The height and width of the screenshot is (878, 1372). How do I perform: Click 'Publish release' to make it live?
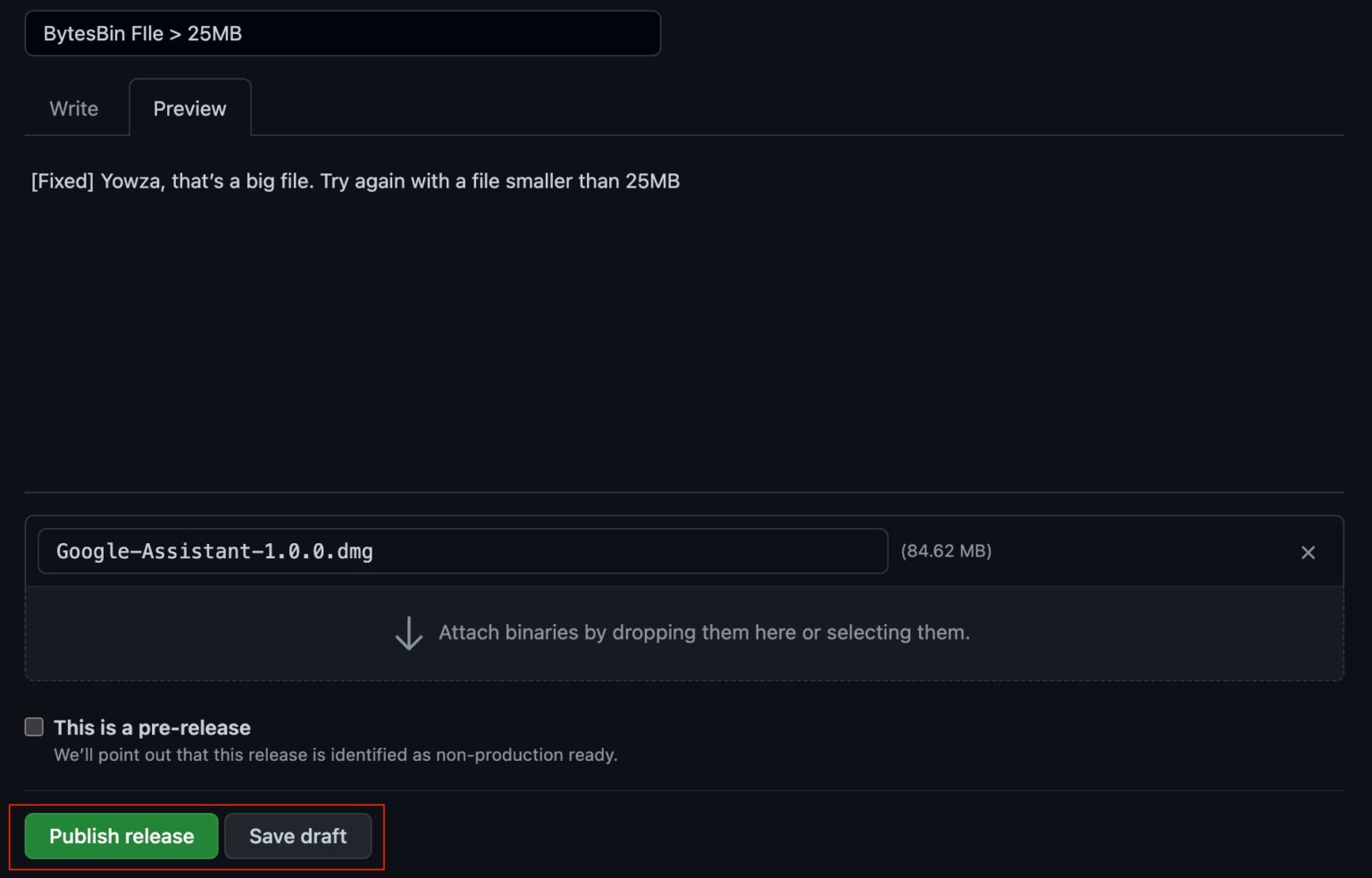coord(121,836)
